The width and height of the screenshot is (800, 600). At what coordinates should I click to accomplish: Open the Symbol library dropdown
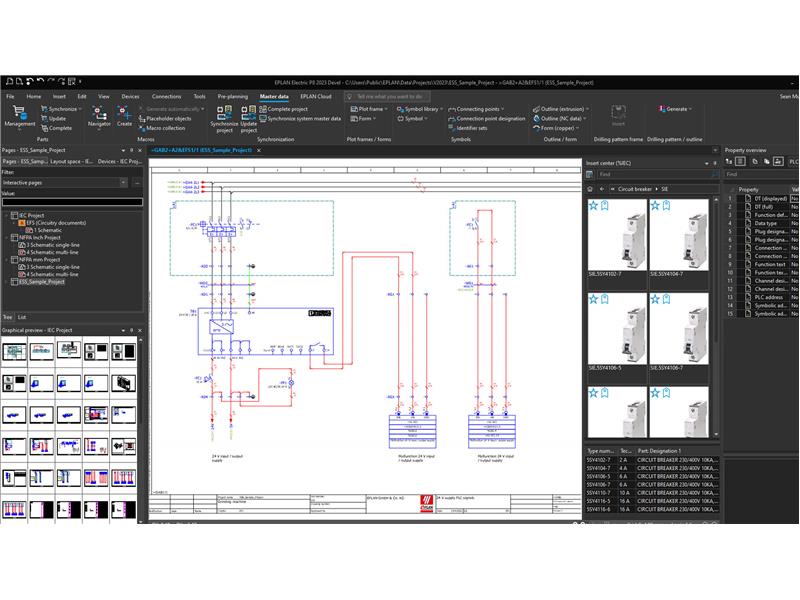click(x=419, y=109)
